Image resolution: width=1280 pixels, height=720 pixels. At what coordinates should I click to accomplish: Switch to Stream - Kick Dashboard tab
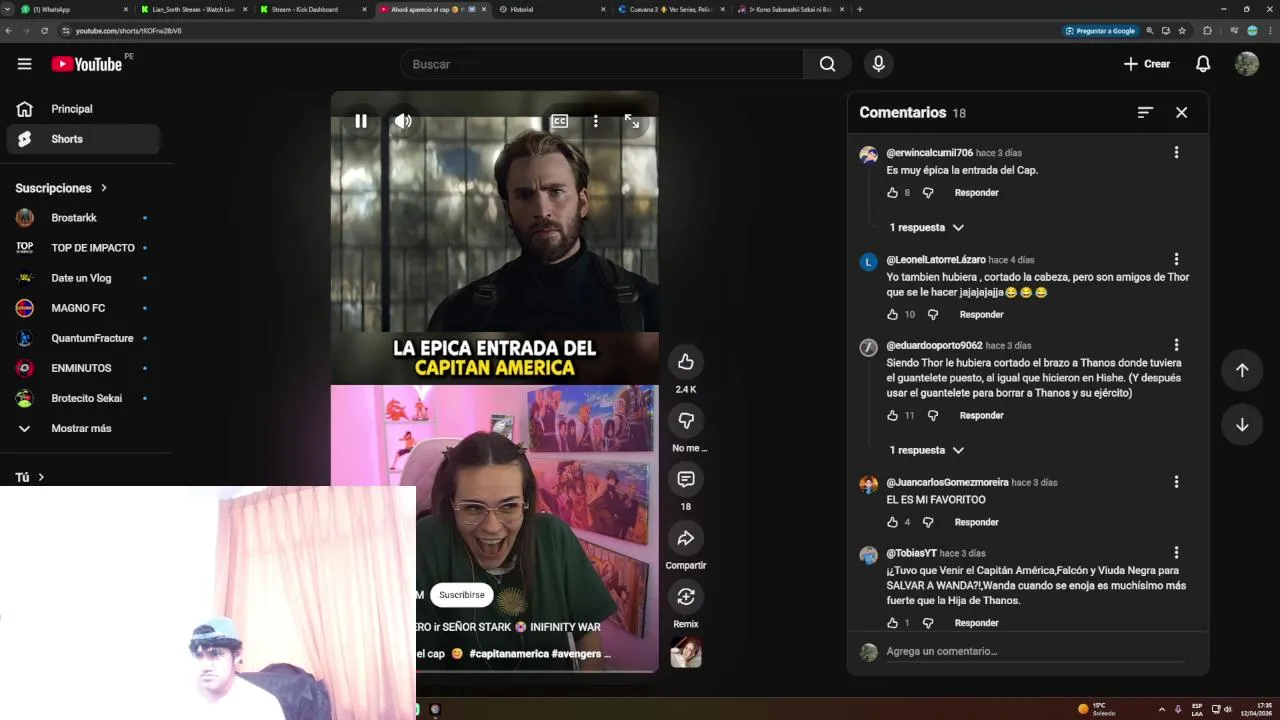click(x=313, y=9)
